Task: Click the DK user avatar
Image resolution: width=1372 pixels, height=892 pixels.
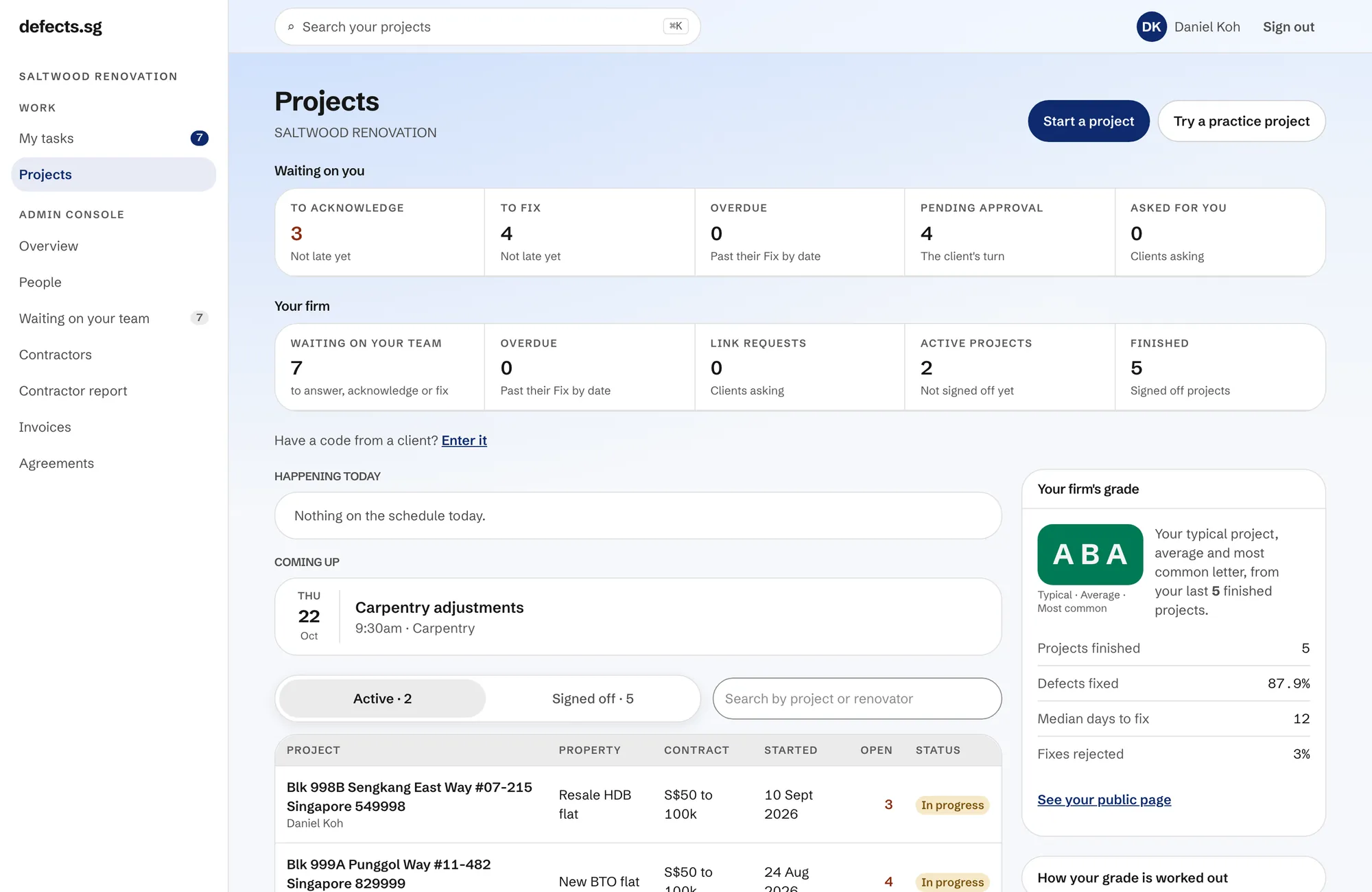Action: (x=1151, y=27)
